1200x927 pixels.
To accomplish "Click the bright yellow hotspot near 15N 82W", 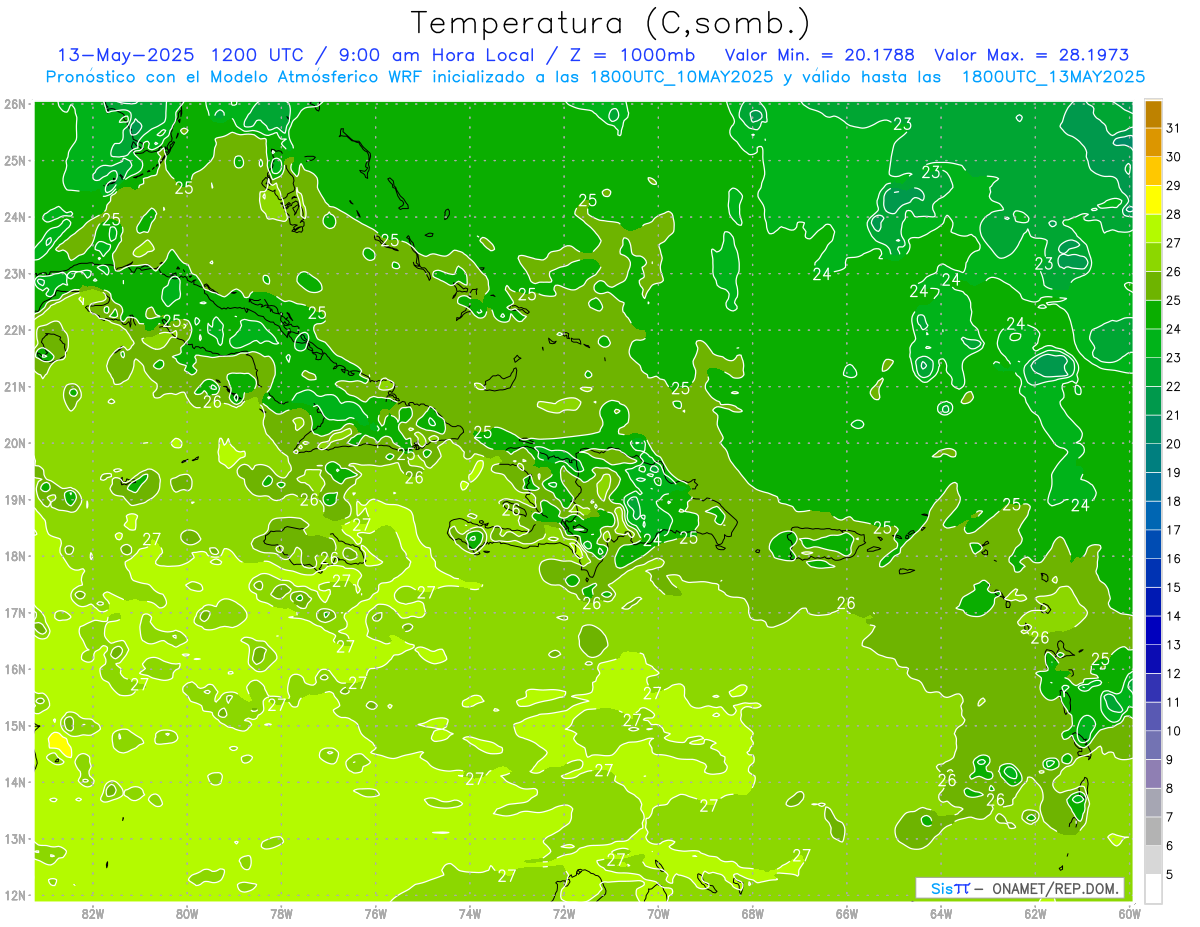I will click(x=59, y=744).
